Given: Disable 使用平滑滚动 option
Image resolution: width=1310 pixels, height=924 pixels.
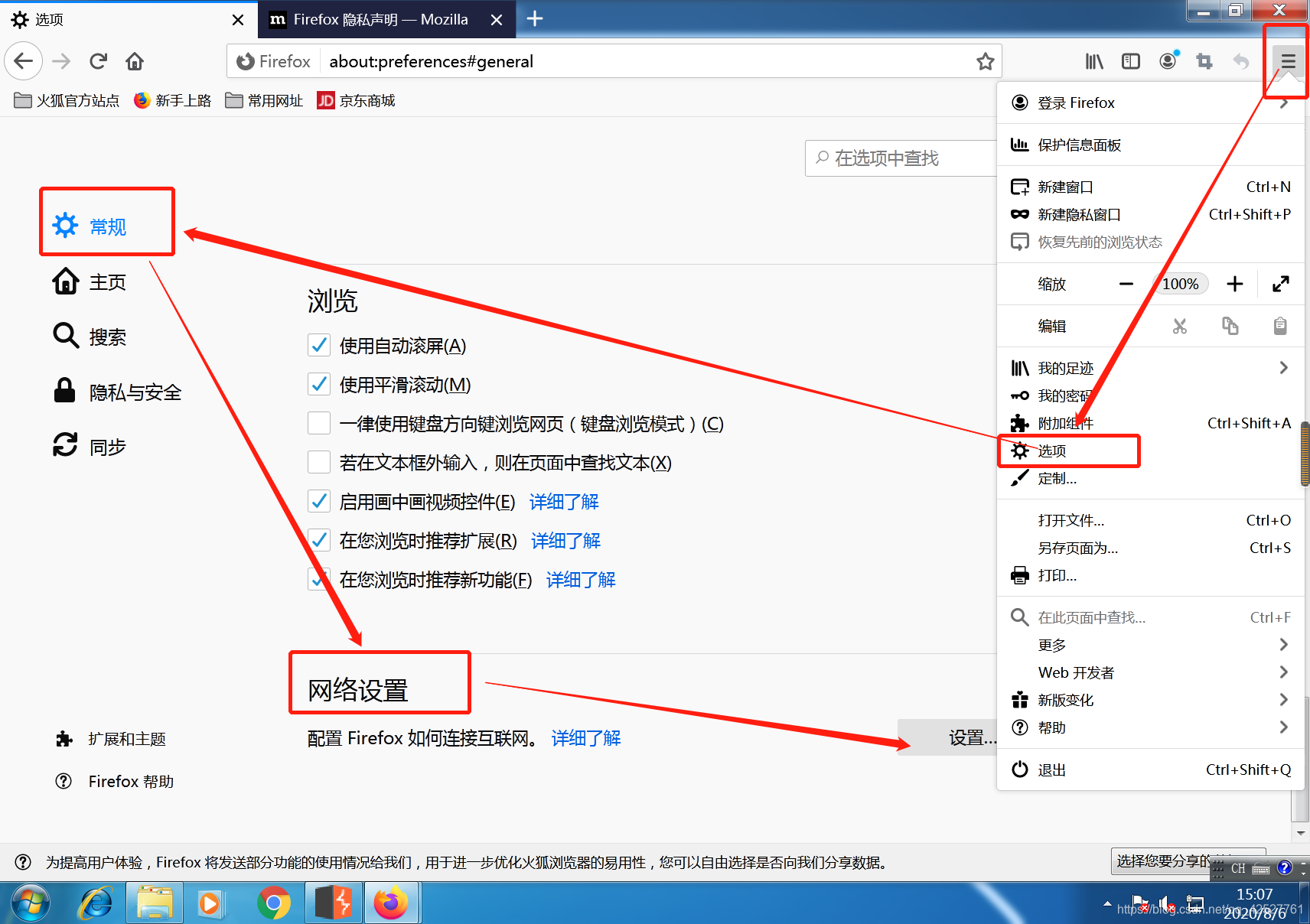Looking at the screenshot, I should [319, 384].
